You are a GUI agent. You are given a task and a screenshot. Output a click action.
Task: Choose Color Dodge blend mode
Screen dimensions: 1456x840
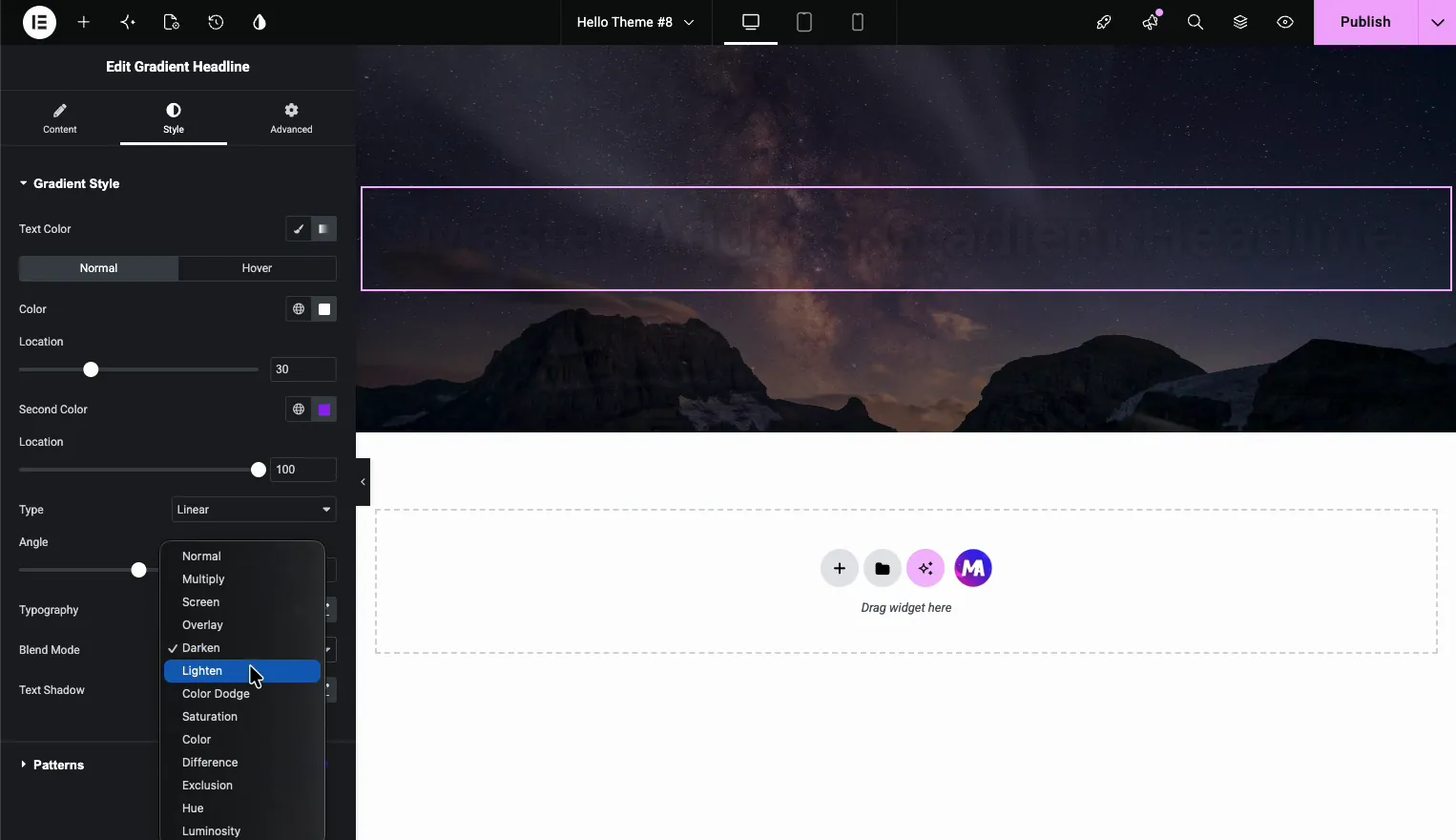[x=242, y=694]
